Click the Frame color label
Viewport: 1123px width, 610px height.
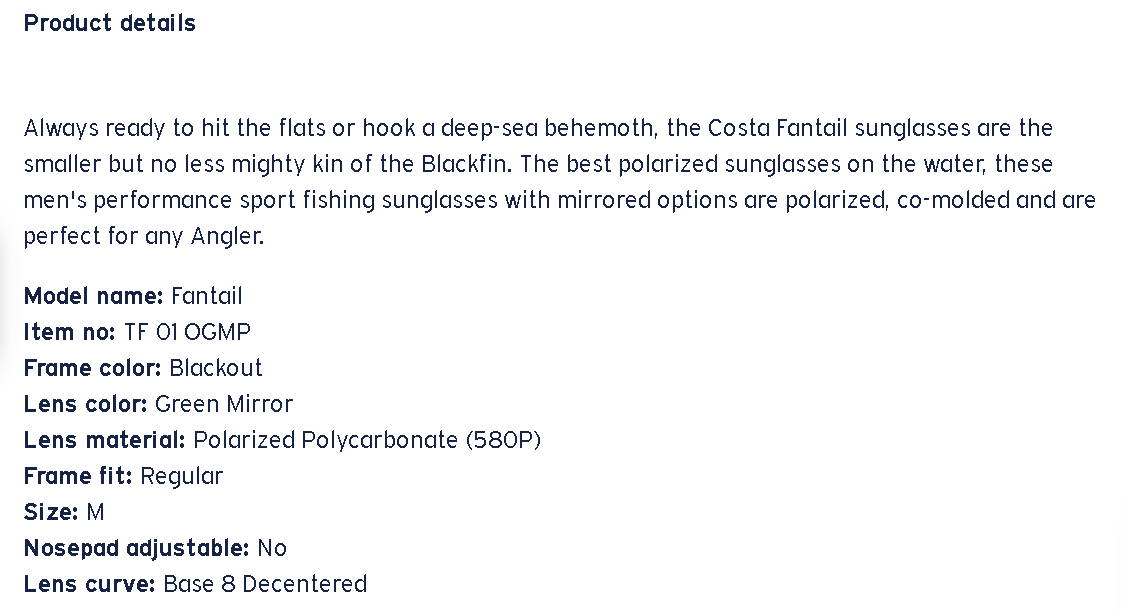pyautogui.click(x=92, y=368)
